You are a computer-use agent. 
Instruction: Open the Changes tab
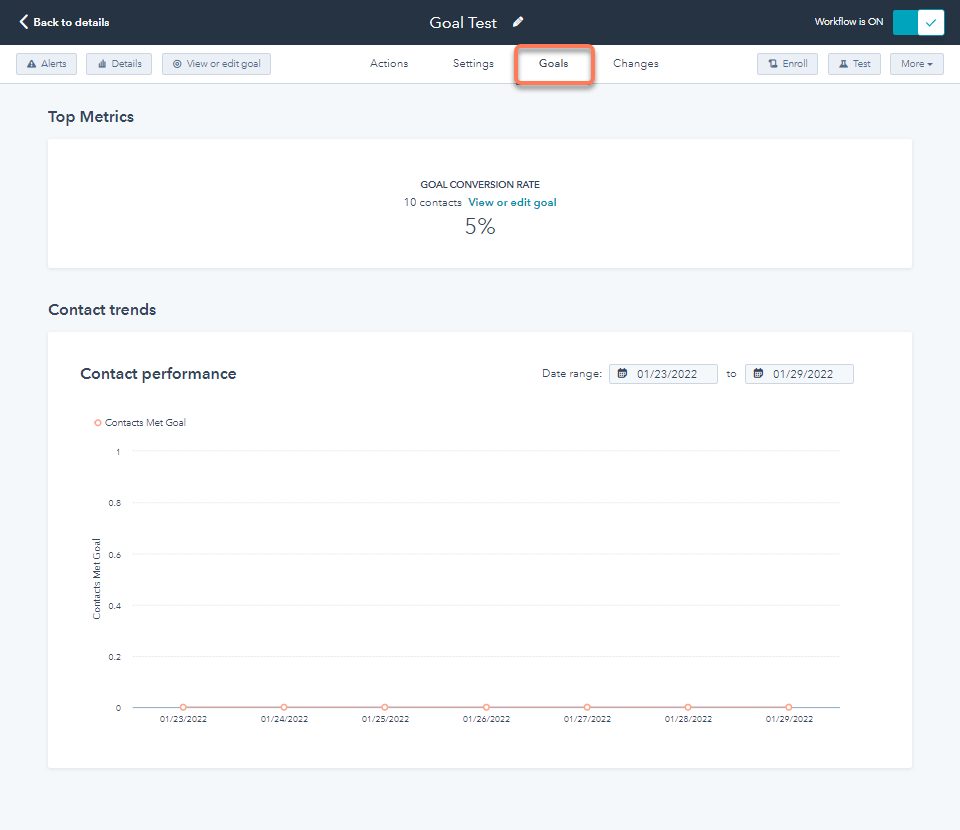coord(635,63)
